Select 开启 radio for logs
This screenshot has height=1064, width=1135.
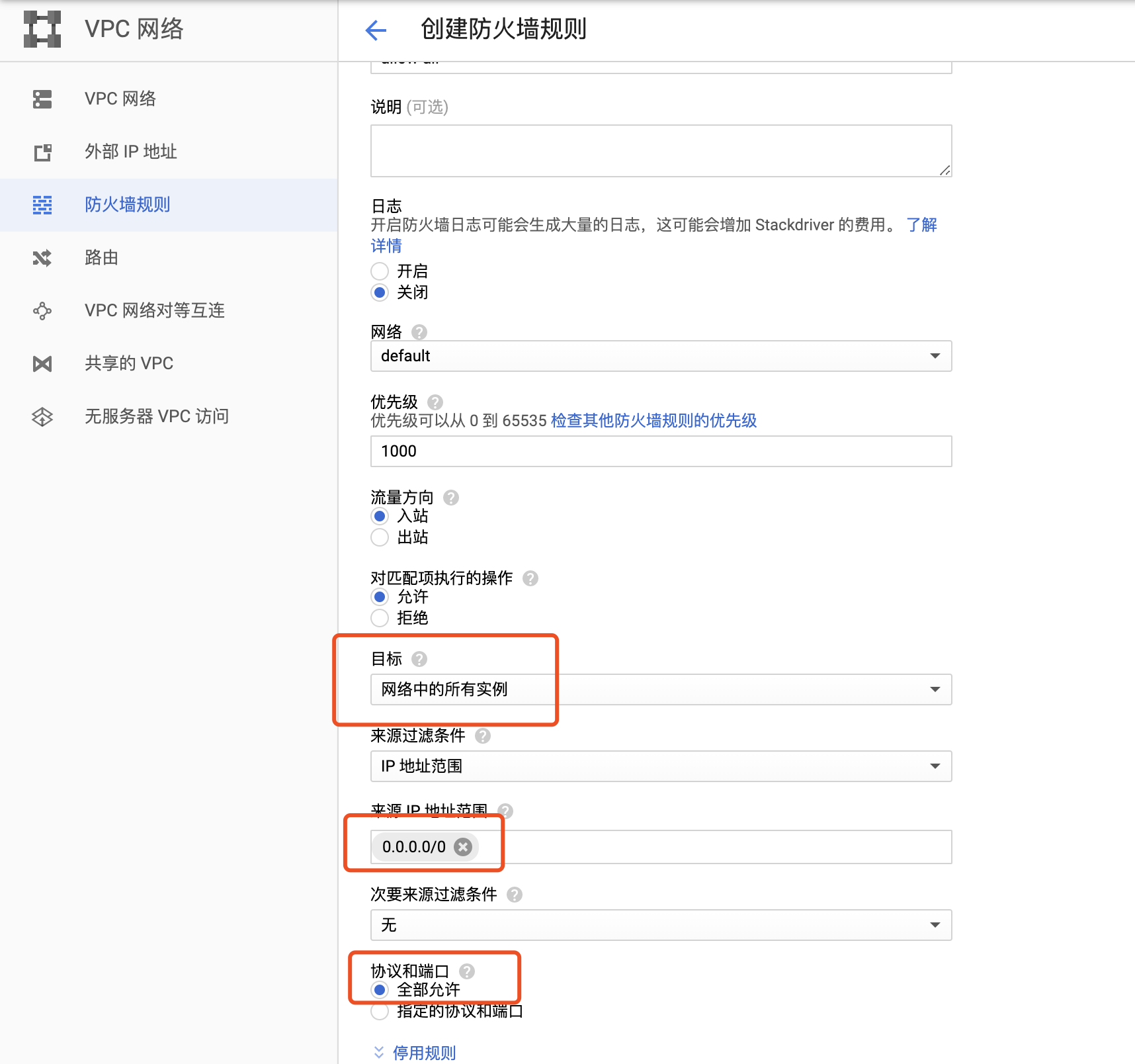tap(380, 271)
